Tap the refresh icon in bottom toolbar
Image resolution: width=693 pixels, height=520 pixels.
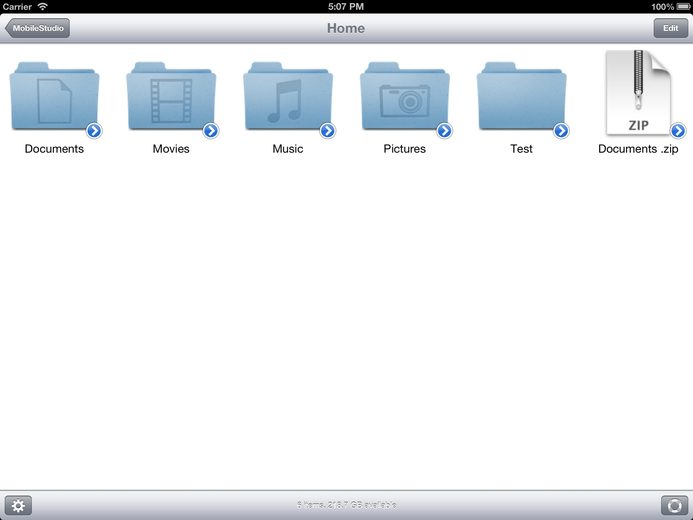point(674,505)
